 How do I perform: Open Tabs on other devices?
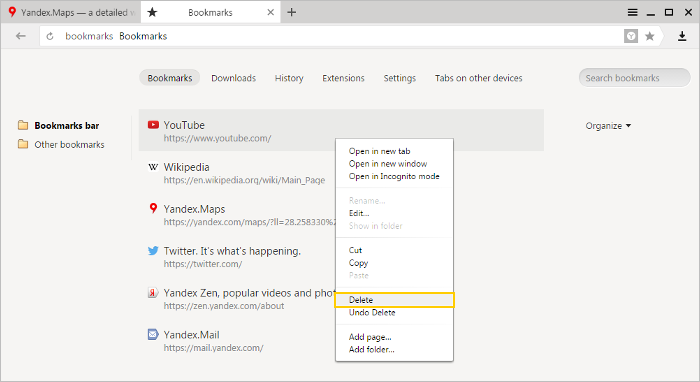click(x=479, y=78)
